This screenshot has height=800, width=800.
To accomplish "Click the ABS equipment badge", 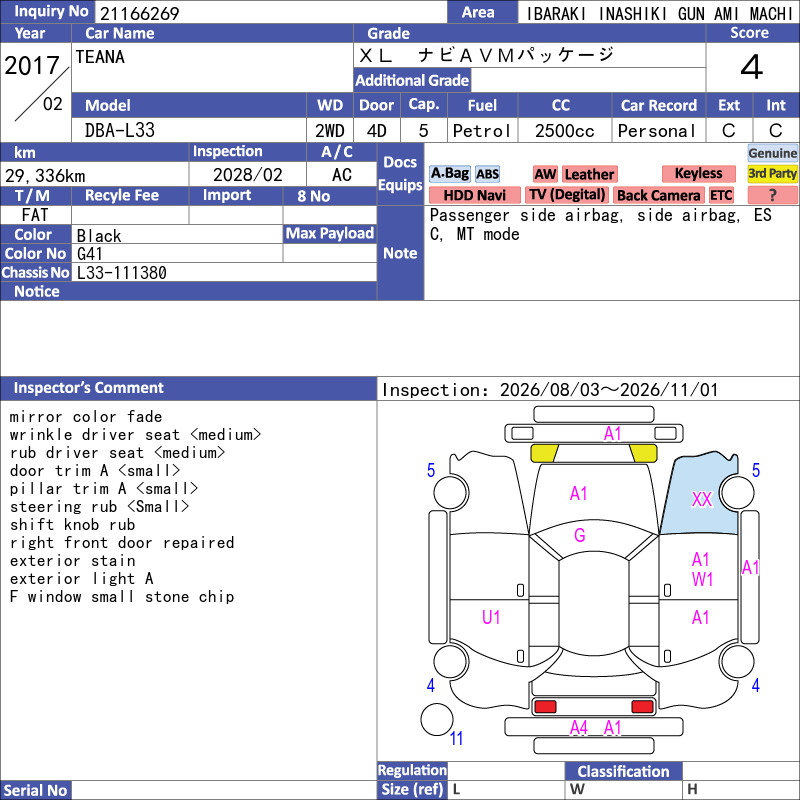I will click(487, 174).
